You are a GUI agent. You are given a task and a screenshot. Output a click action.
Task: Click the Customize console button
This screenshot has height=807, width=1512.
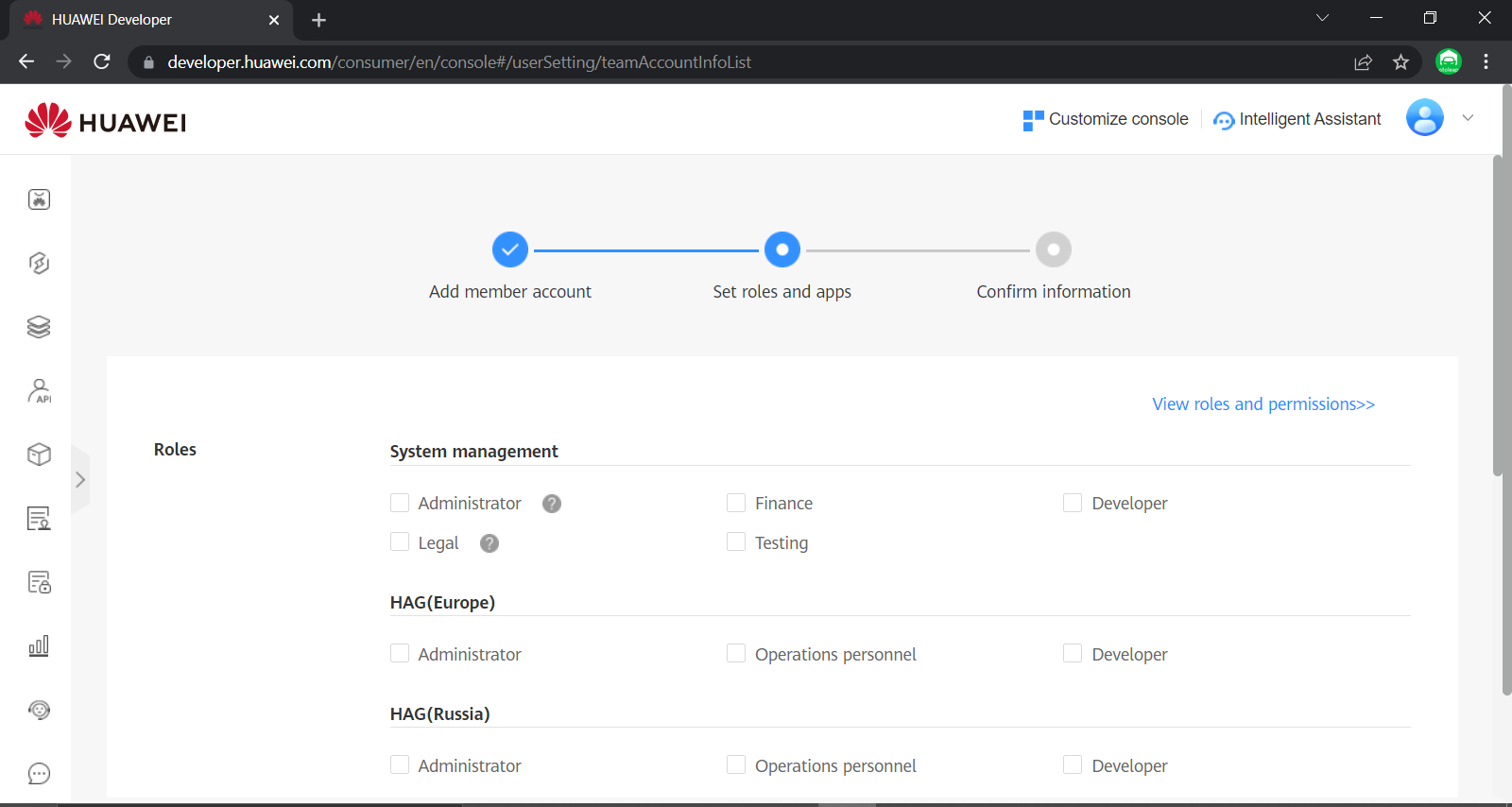click(x=1106, y=119)
